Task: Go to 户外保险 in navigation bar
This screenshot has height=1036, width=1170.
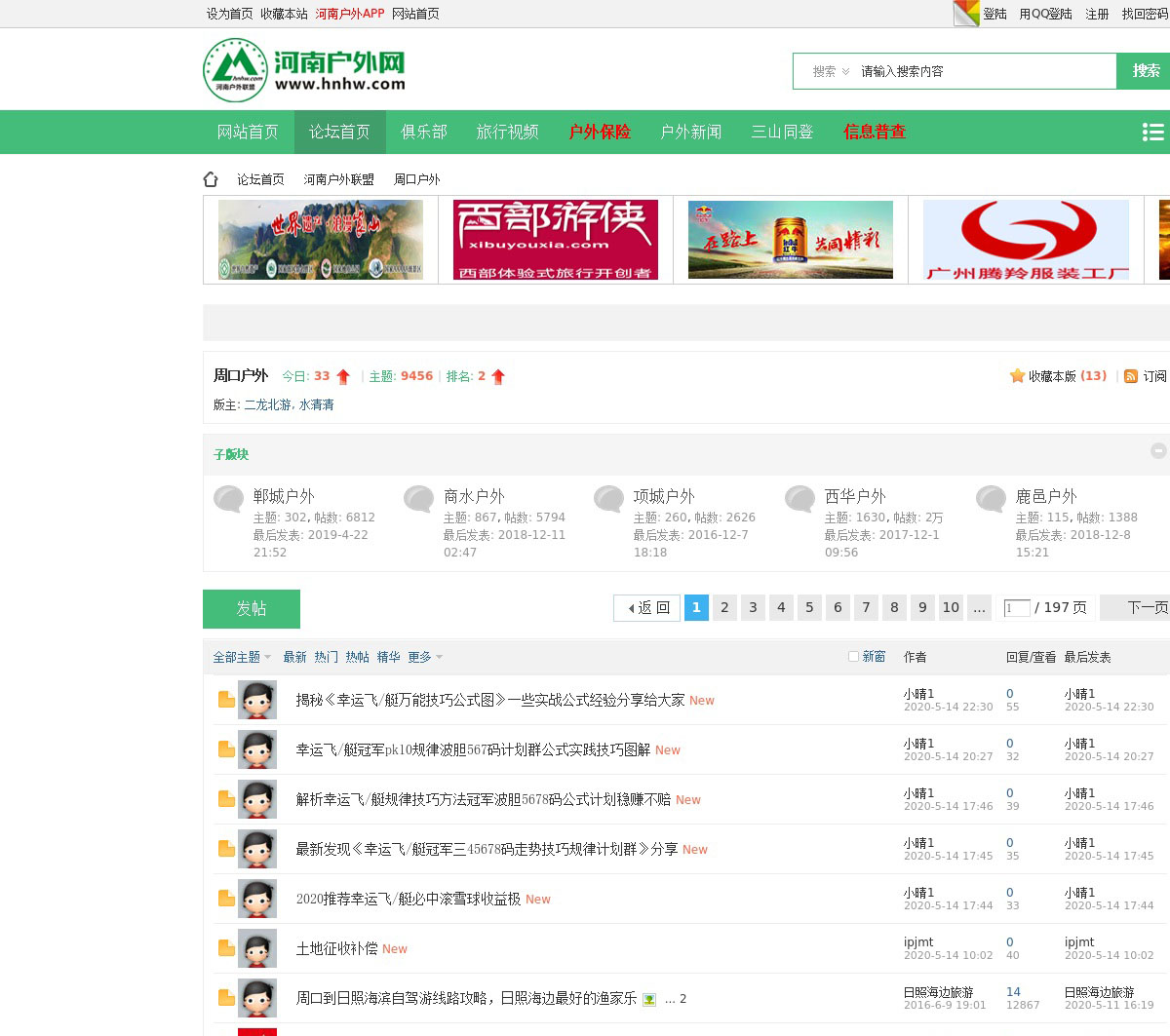Action: (x=600, y=133)
